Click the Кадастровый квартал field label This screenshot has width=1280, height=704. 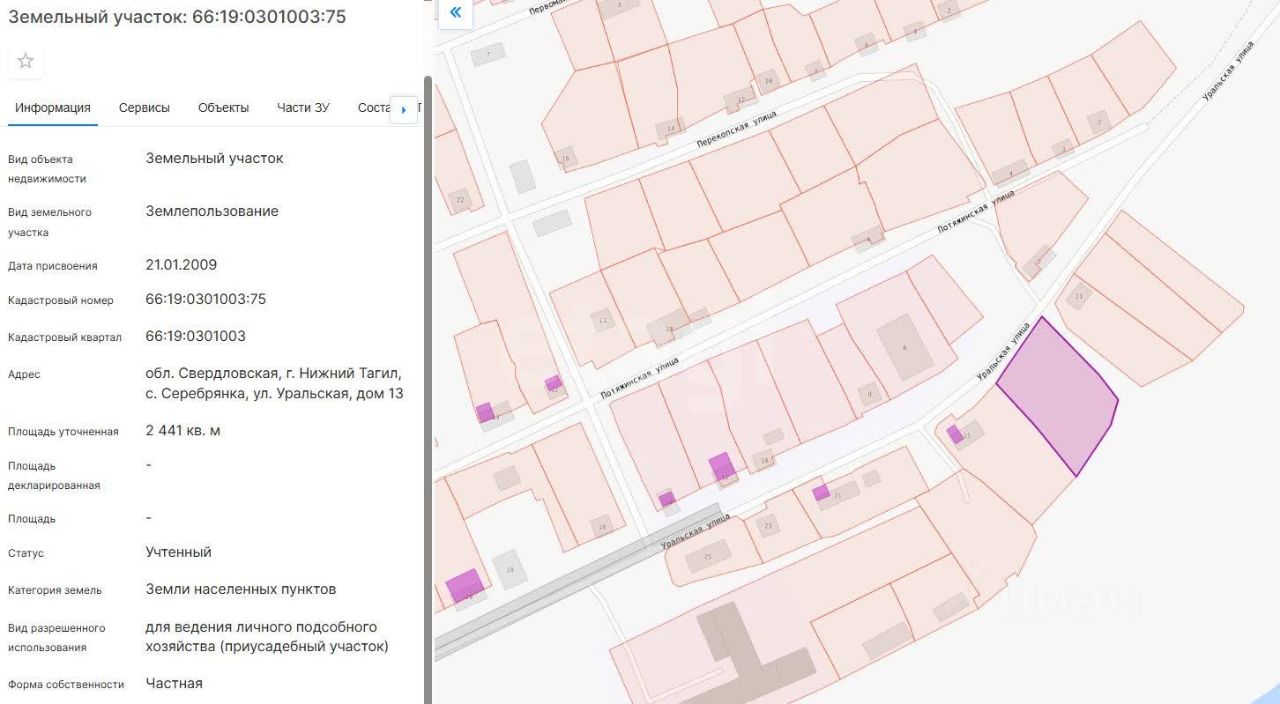65,337
